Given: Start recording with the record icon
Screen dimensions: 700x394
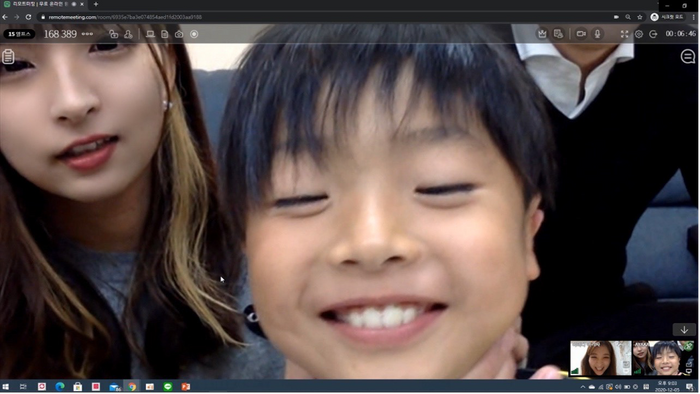Looking at the screenshot, I should 194,34.
